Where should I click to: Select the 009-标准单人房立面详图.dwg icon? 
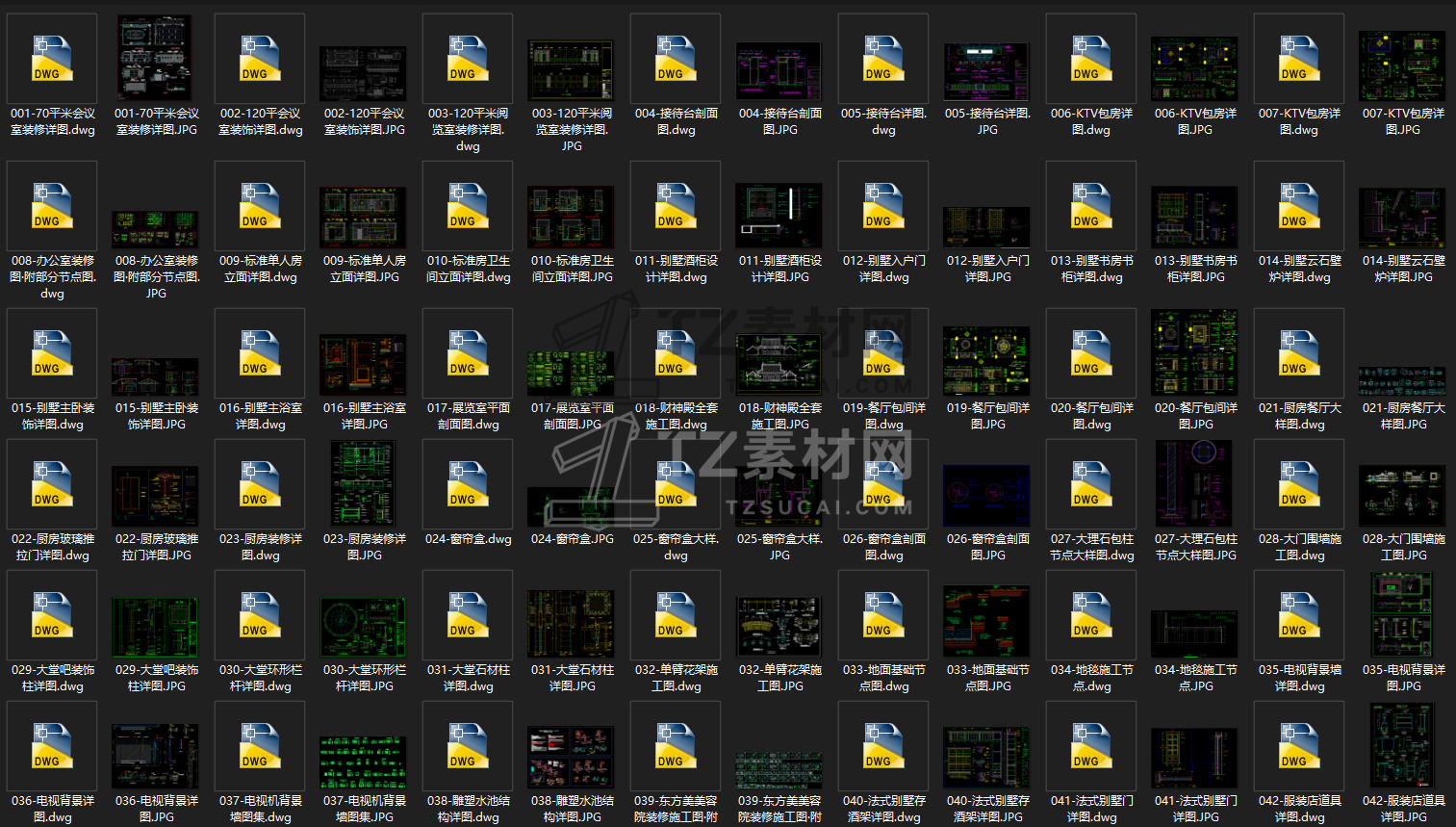(260, 206)
